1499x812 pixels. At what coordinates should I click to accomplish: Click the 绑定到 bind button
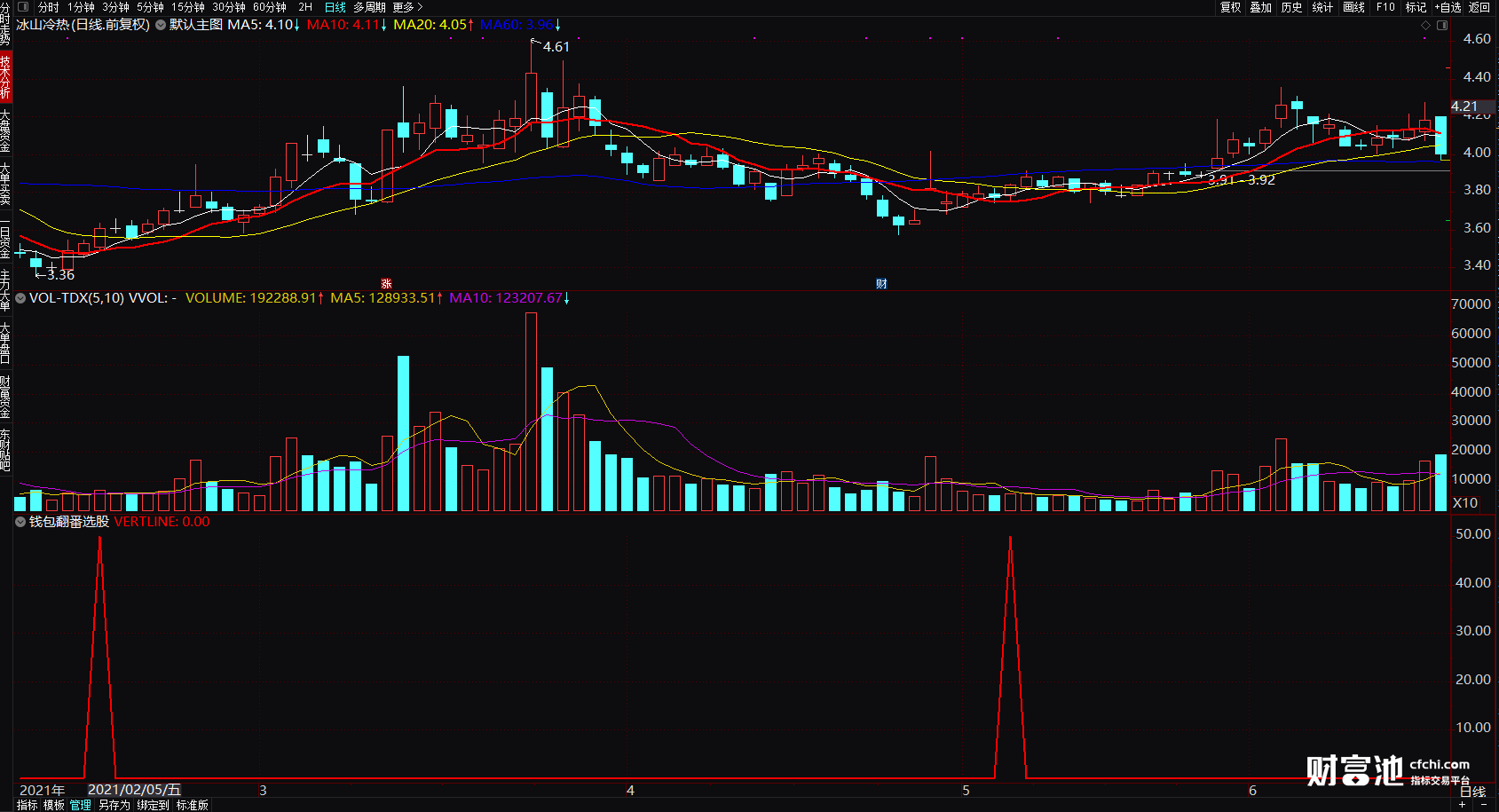coord(153,805)
